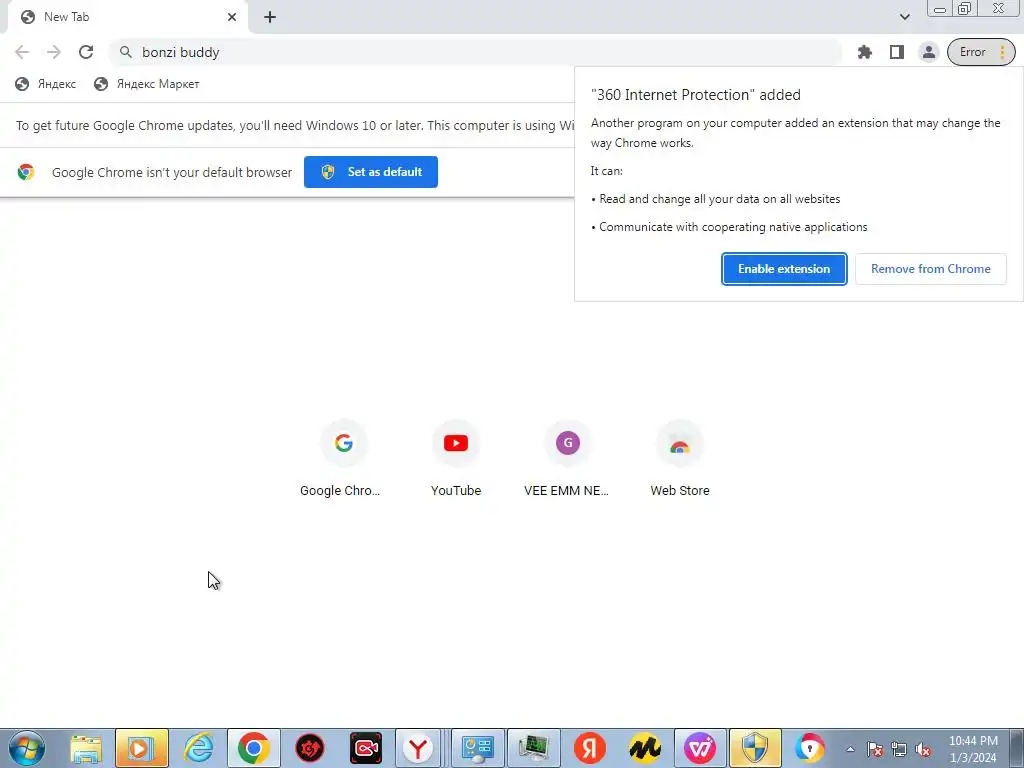Show hidden system tray icons
The width and height of the screenshot is (1024, 768).
(x=850, y=750)
